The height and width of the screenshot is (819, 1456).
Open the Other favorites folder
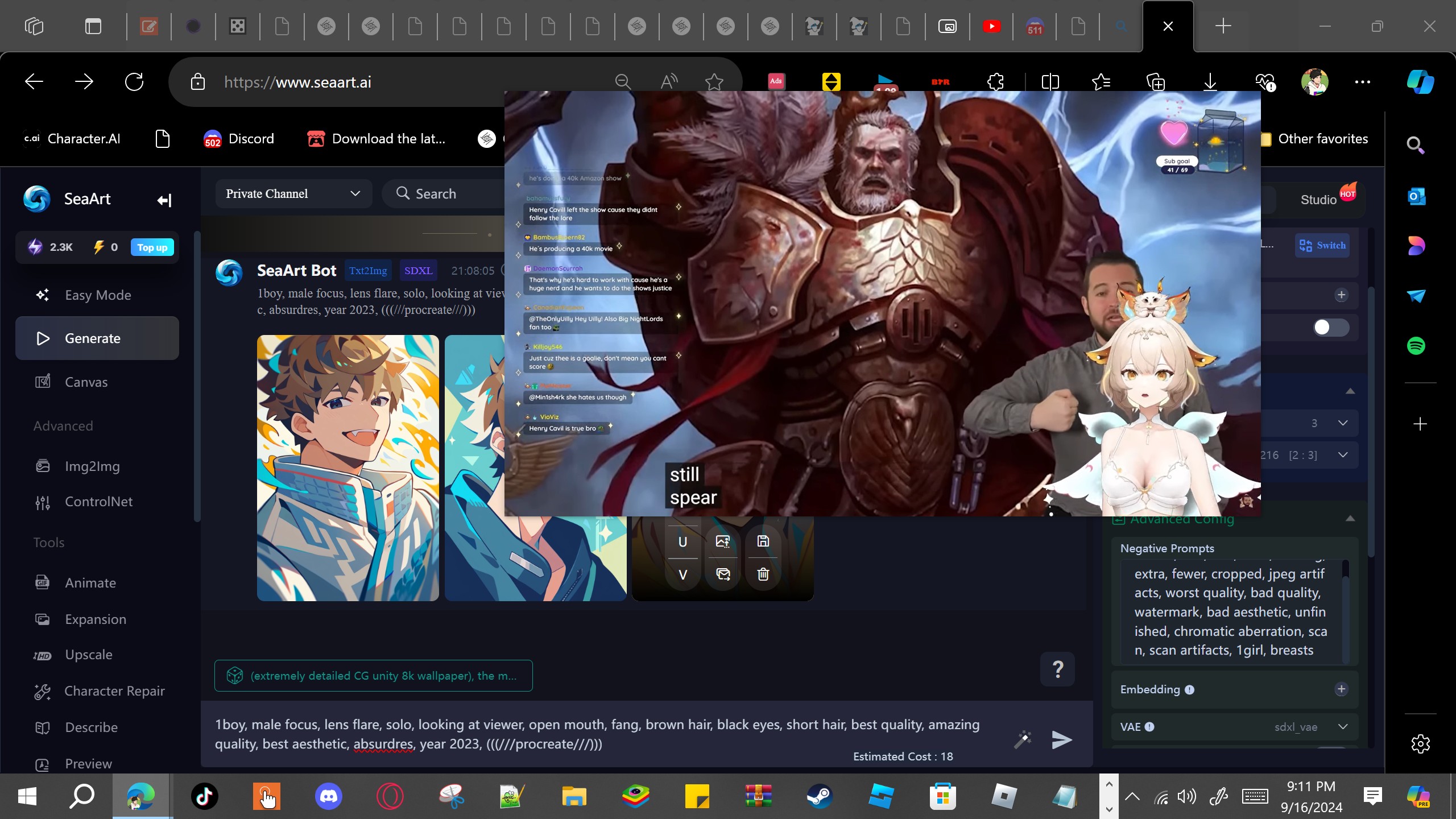pos(1314,139)
